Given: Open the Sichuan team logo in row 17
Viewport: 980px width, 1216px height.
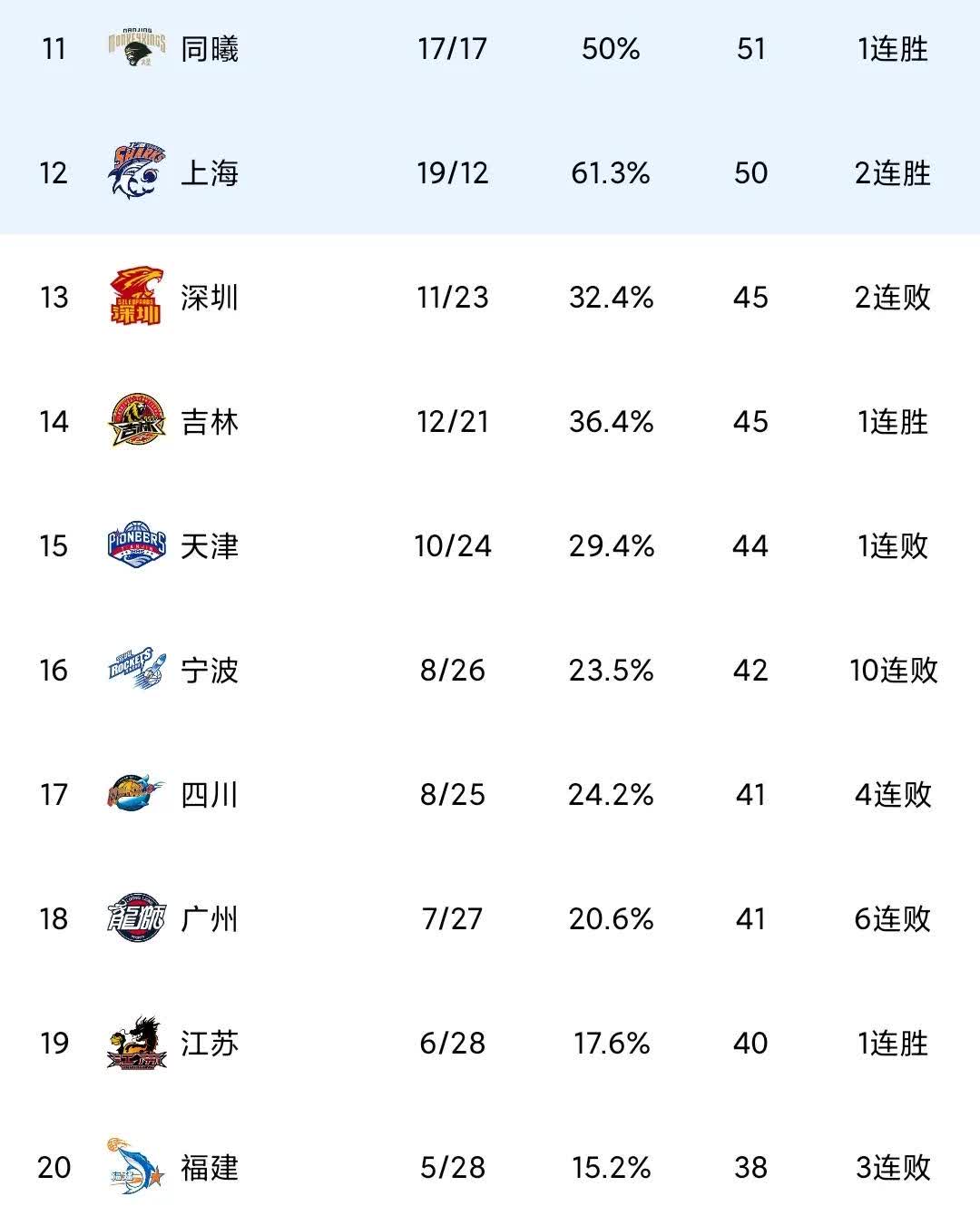Looking at the screenshot, I should (x=137, y=794).
